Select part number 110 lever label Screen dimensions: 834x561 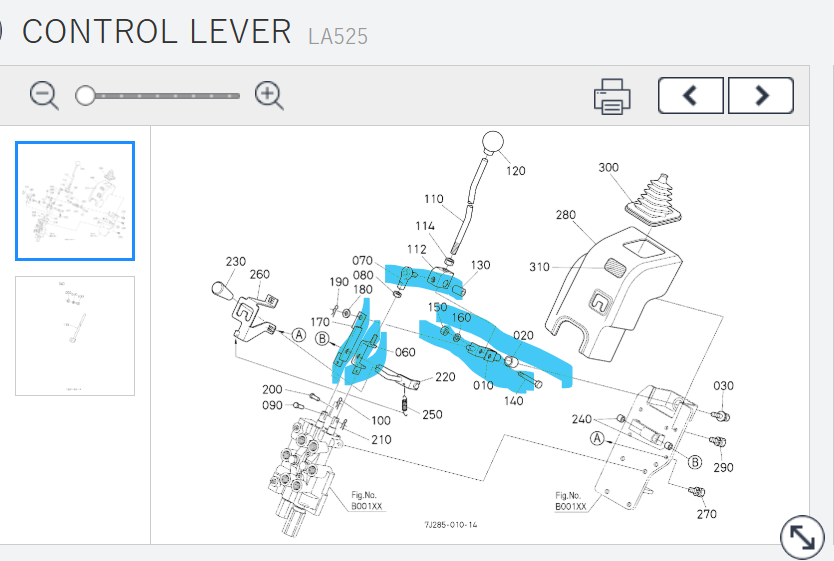433,199
